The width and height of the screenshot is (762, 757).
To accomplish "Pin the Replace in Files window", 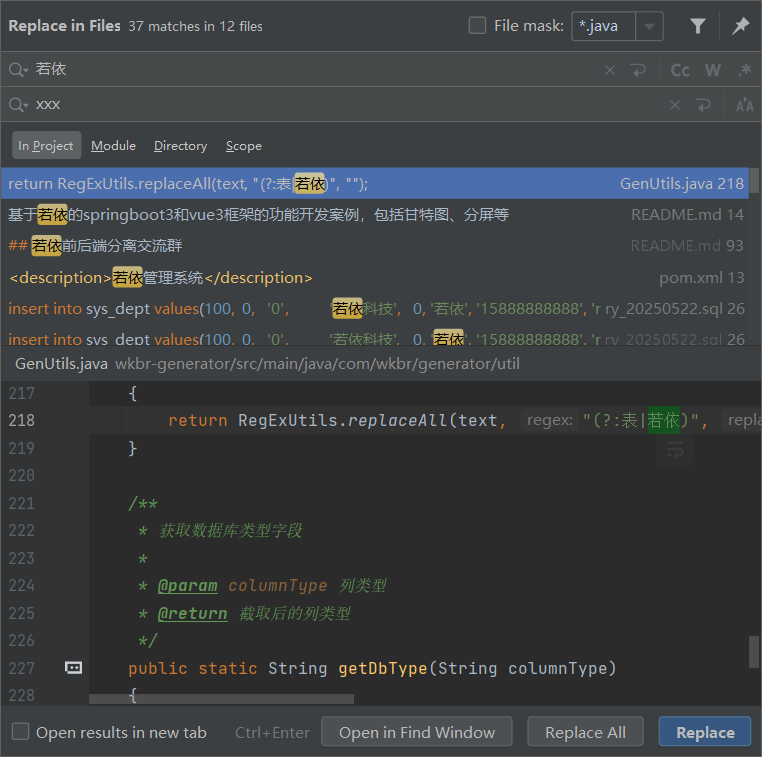I will [x=740, y=26].
